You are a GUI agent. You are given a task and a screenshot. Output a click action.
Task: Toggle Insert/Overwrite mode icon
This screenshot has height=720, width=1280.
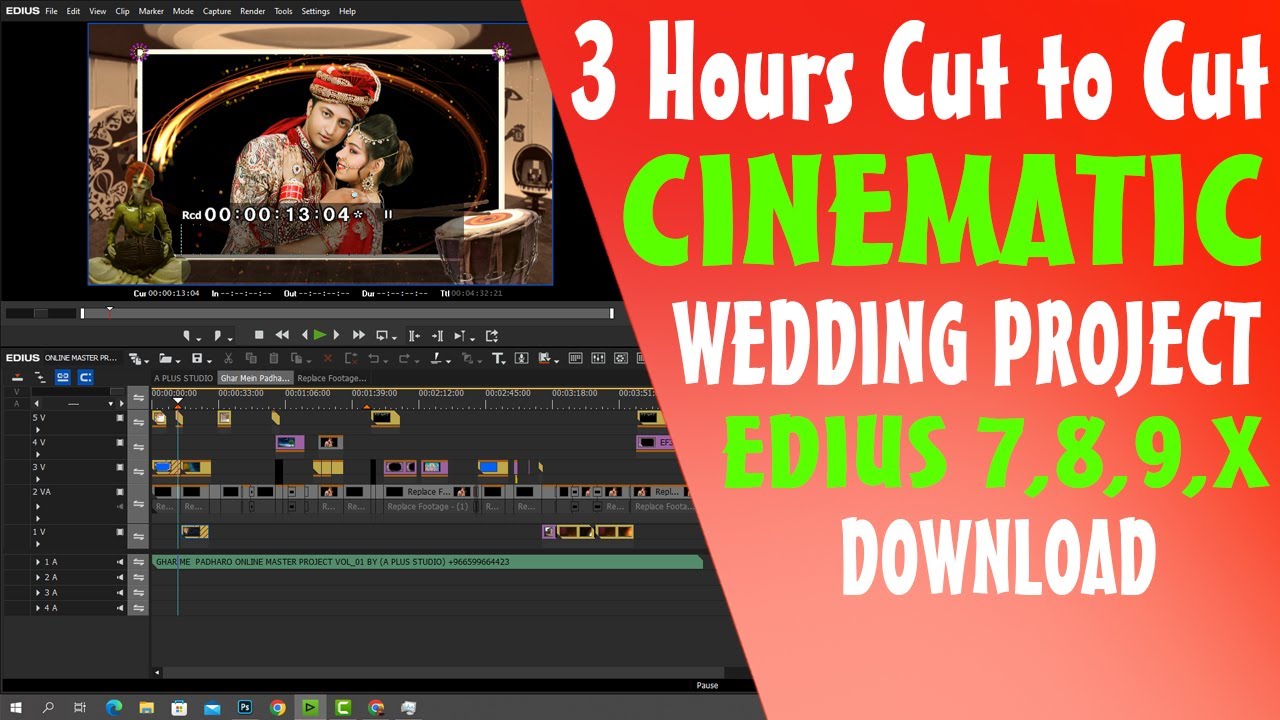[17, 377]
